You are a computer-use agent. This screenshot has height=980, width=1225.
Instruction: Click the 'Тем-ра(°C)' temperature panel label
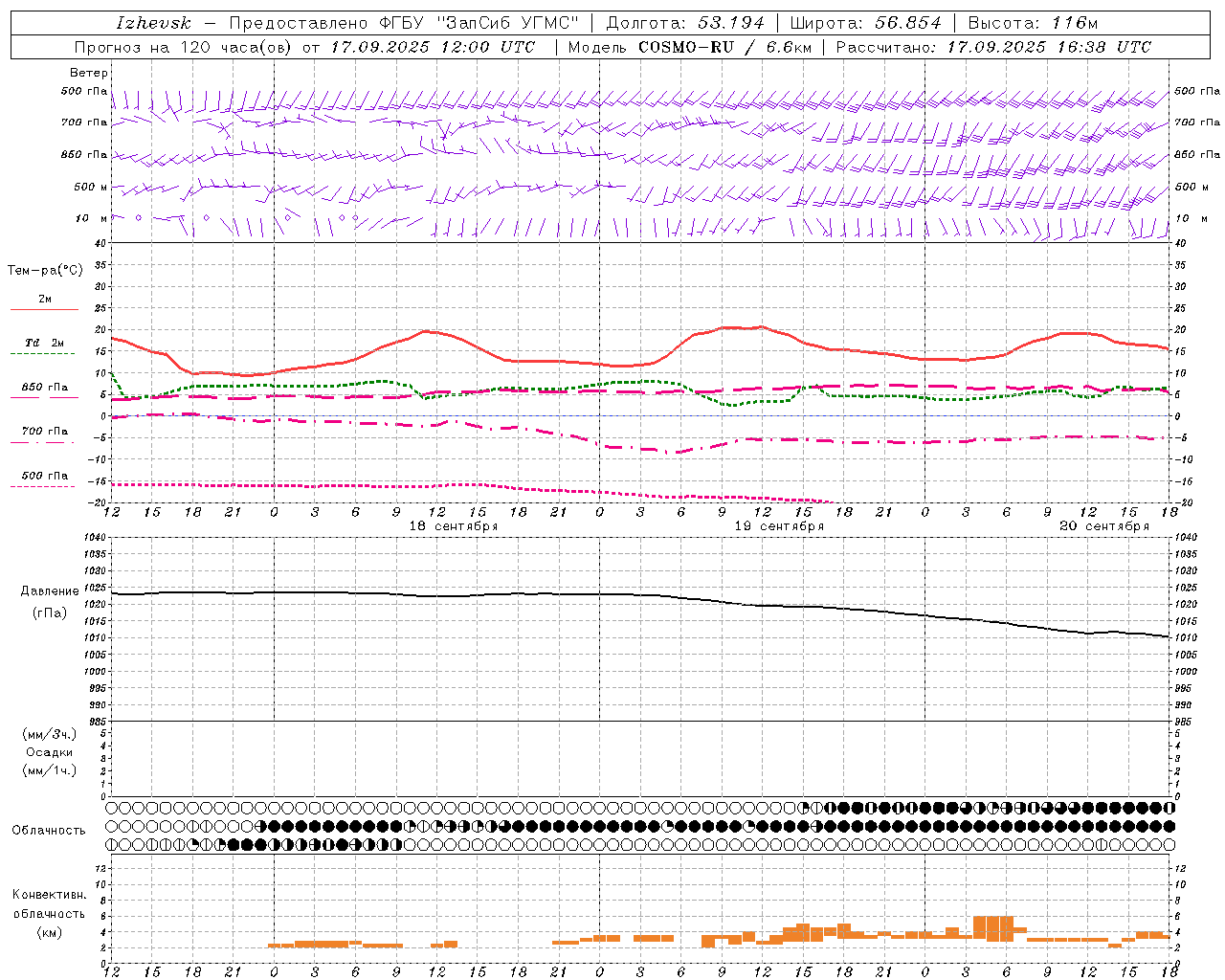point(45,271)
